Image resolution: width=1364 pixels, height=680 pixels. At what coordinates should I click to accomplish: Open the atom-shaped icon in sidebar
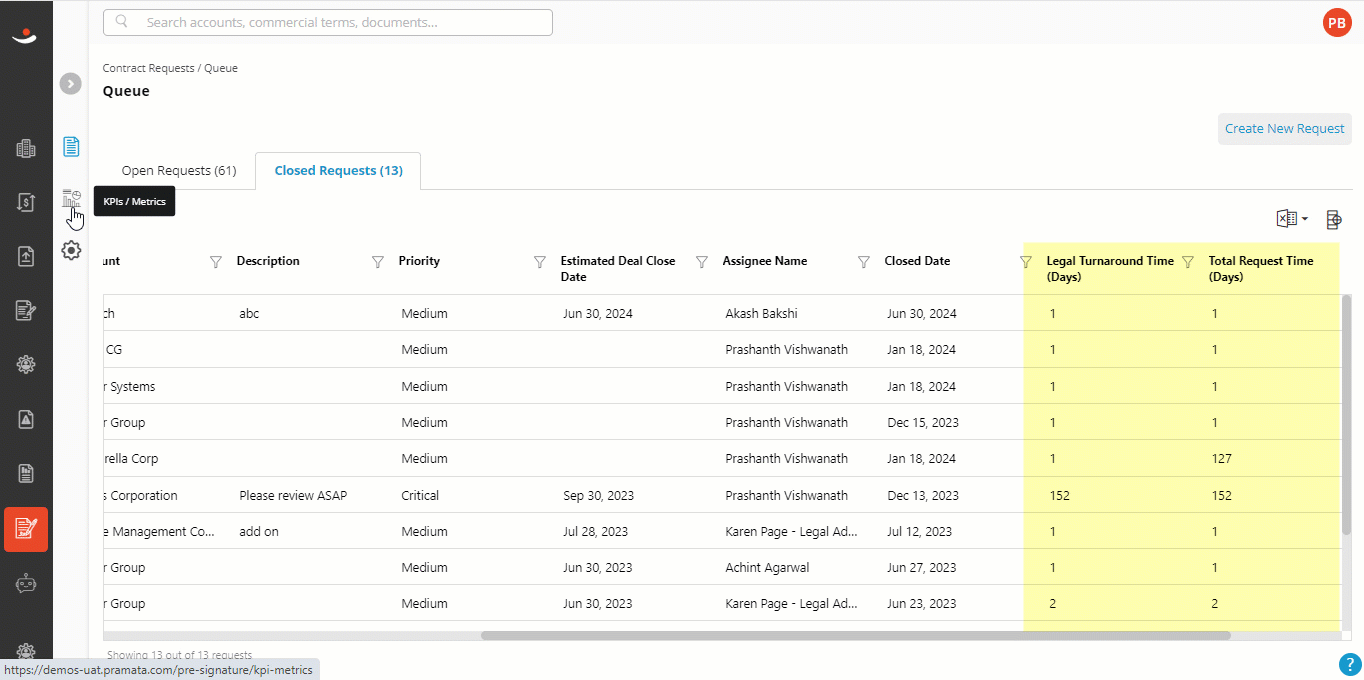pos(26,365)
